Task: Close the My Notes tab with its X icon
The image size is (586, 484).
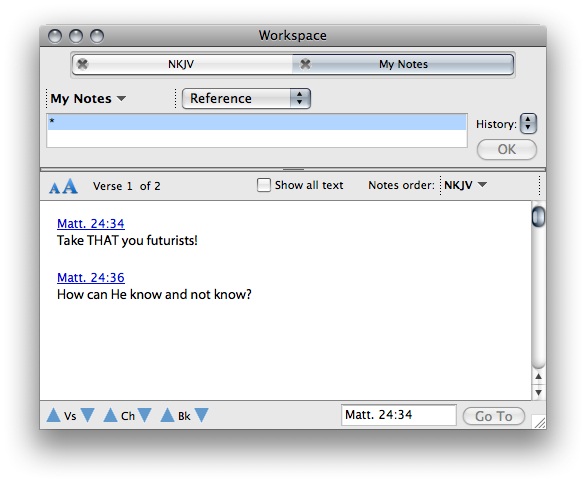Action: coord(305,64)
